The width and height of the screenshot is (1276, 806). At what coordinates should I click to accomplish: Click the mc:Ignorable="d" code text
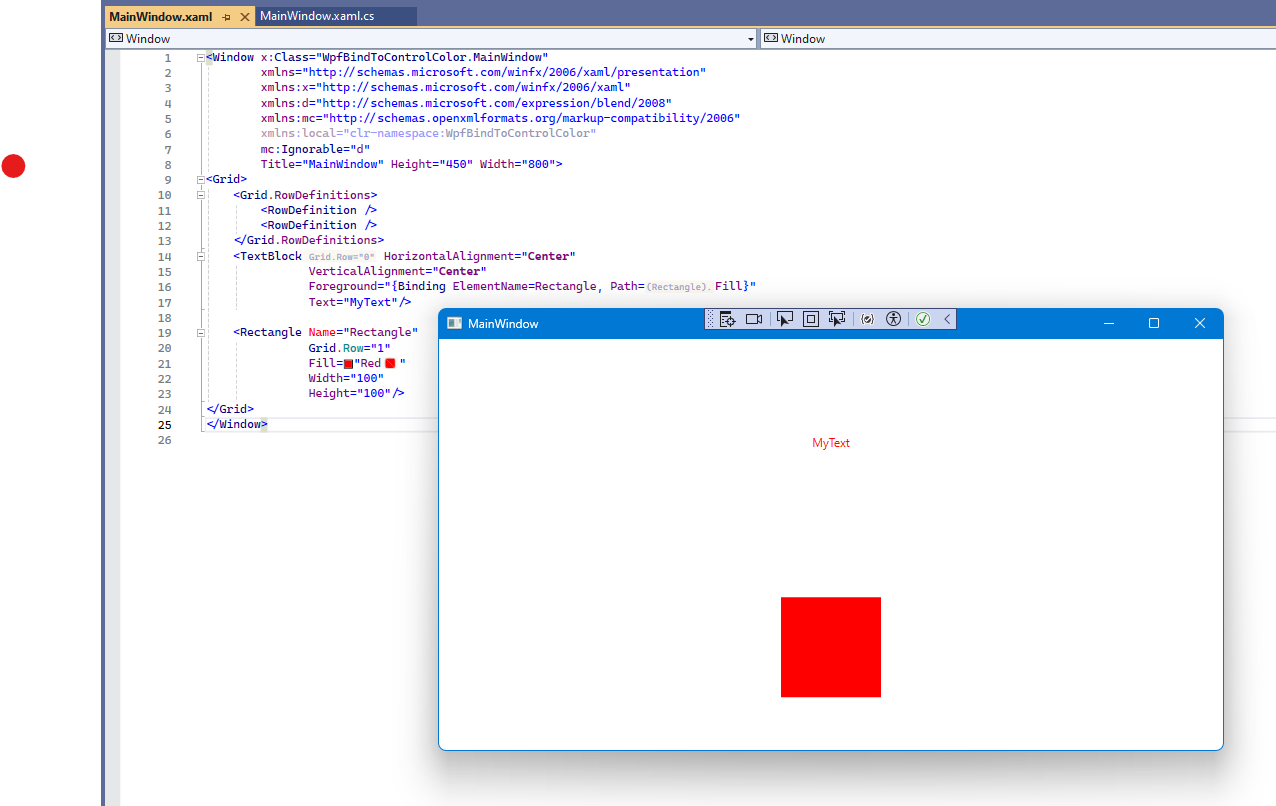pos(315,149)
